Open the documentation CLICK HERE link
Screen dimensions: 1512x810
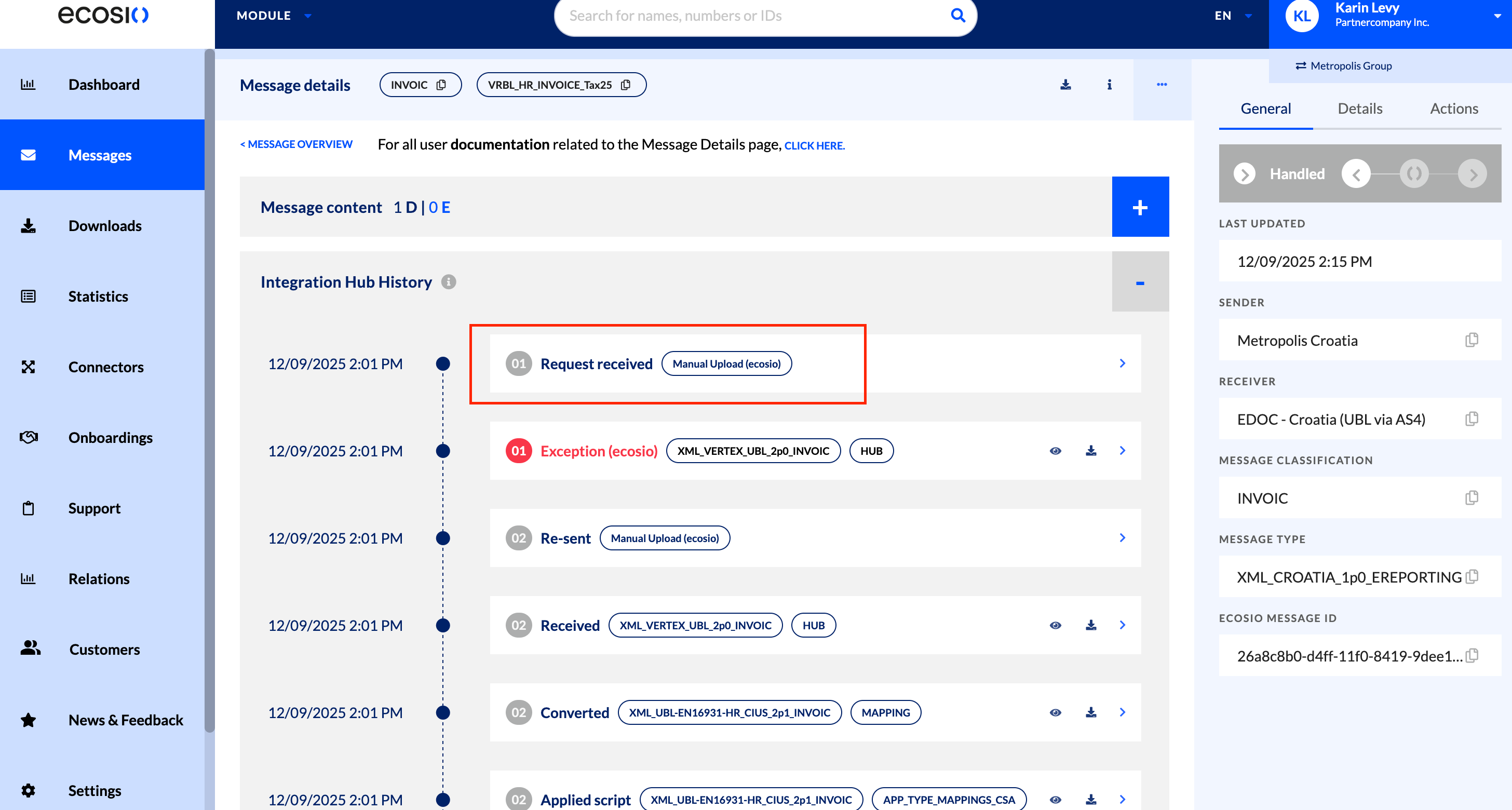click(x=814, y=145)
